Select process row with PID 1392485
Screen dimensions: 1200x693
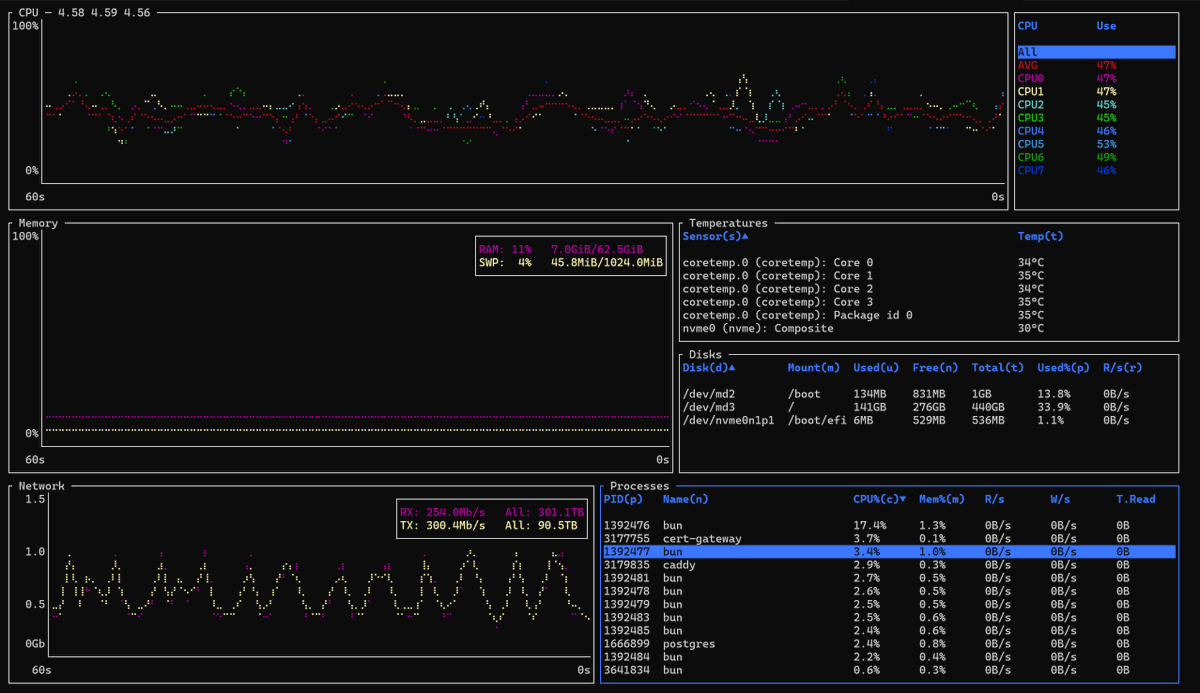click(x=890, y=630)
